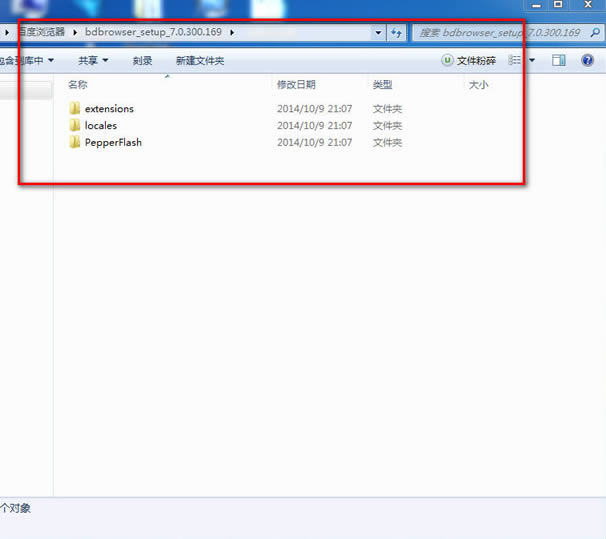The width and height of the screenshot is (606, 539).
Task: Click the change view icon
Action: [x=514, y=60]
